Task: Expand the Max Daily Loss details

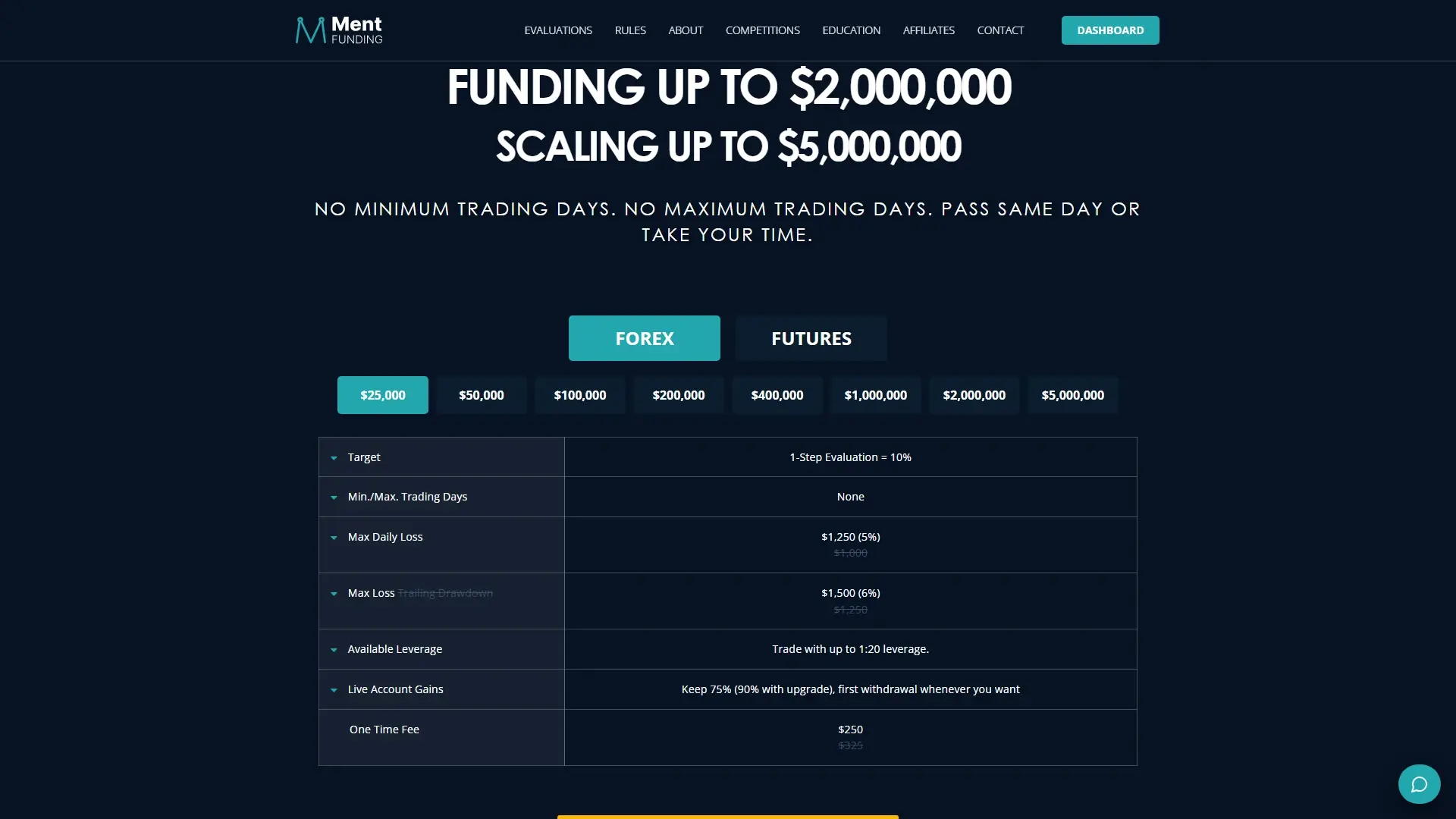Action: point(334,538)
